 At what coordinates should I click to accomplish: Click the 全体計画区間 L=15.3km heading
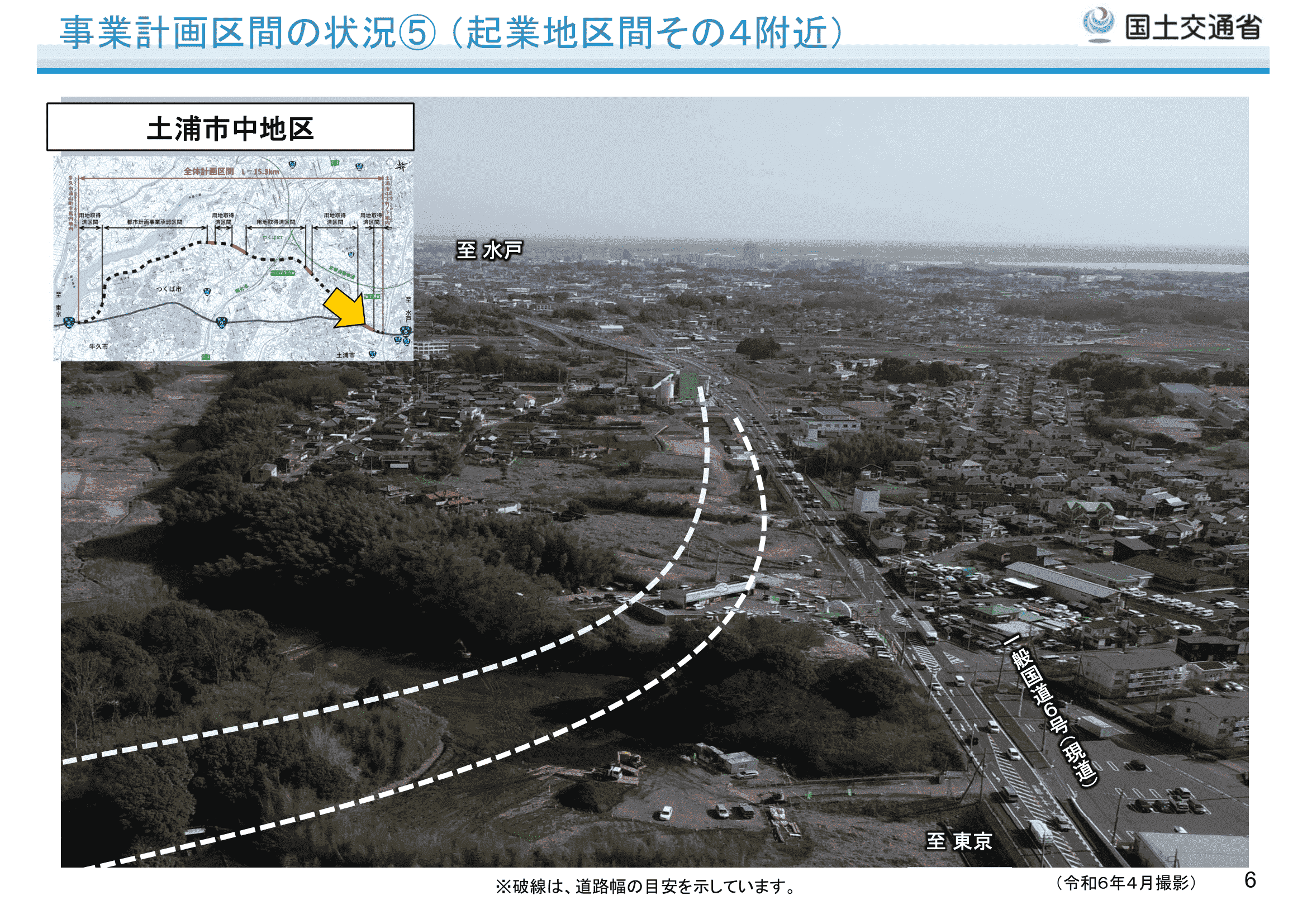click(x=231, y=172)
